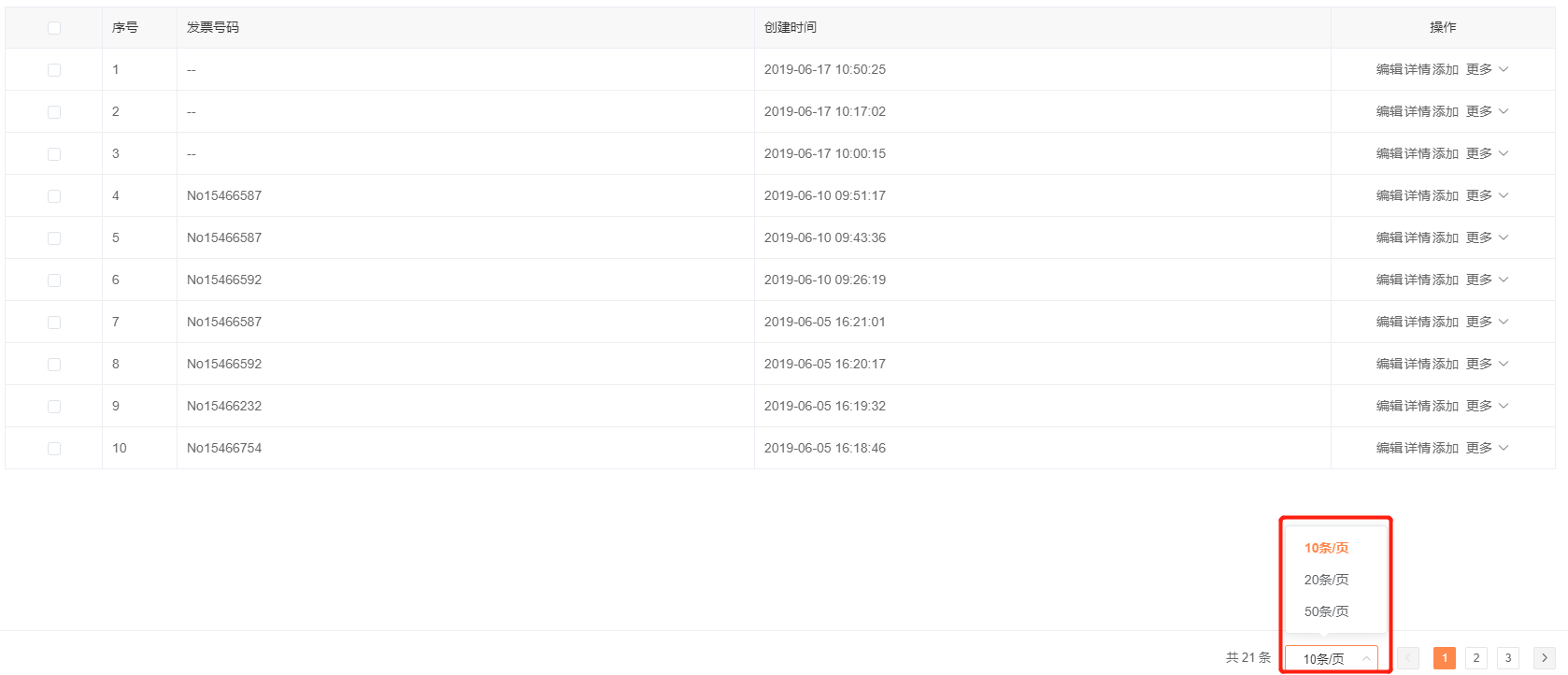Jump to page 2
This screenshot has height=675, width=1568.
click(x=1476, y=658)
